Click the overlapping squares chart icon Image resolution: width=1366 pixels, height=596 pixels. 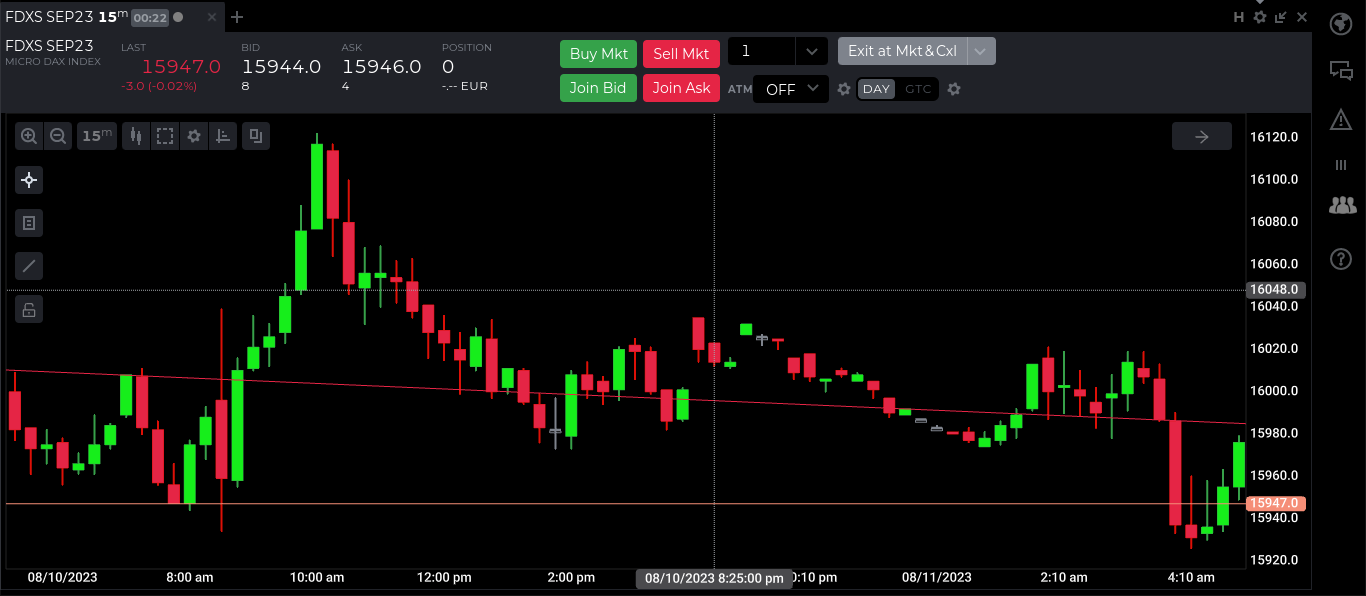point(256,136)
